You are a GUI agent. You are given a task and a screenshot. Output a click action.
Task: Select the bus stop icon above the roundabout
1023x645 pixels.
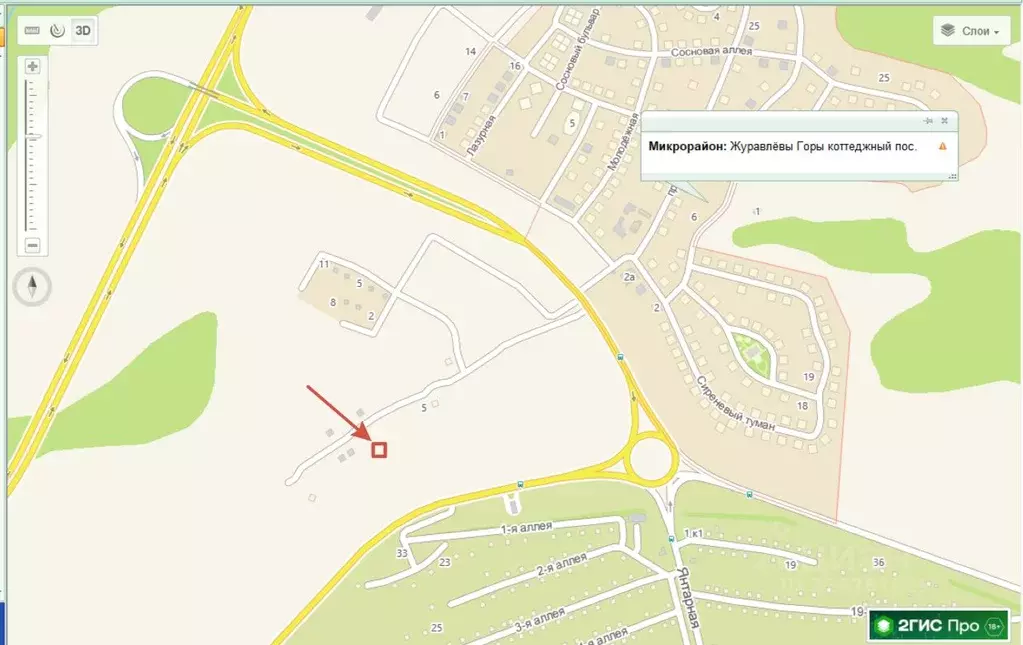(620, 357)
